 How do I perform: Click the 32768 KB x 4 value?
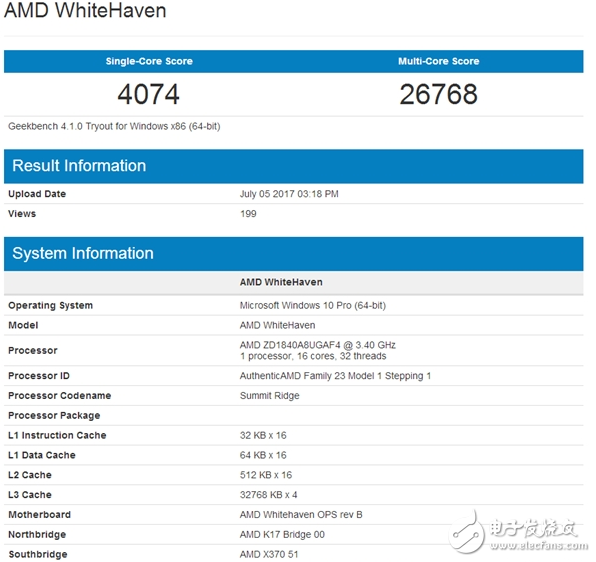(x=268, y=495)
